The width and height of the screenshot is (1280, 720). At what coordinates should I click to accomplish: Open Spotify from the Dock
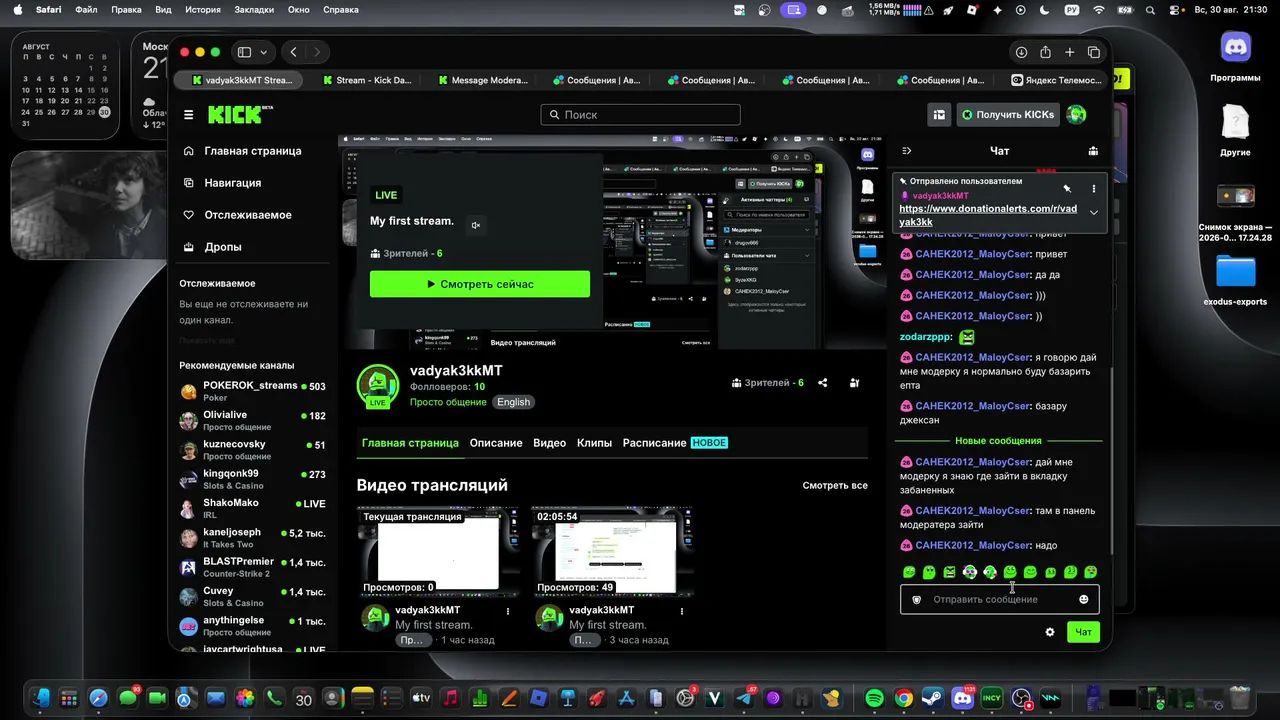pyautogui.click(x=874, y=698)
